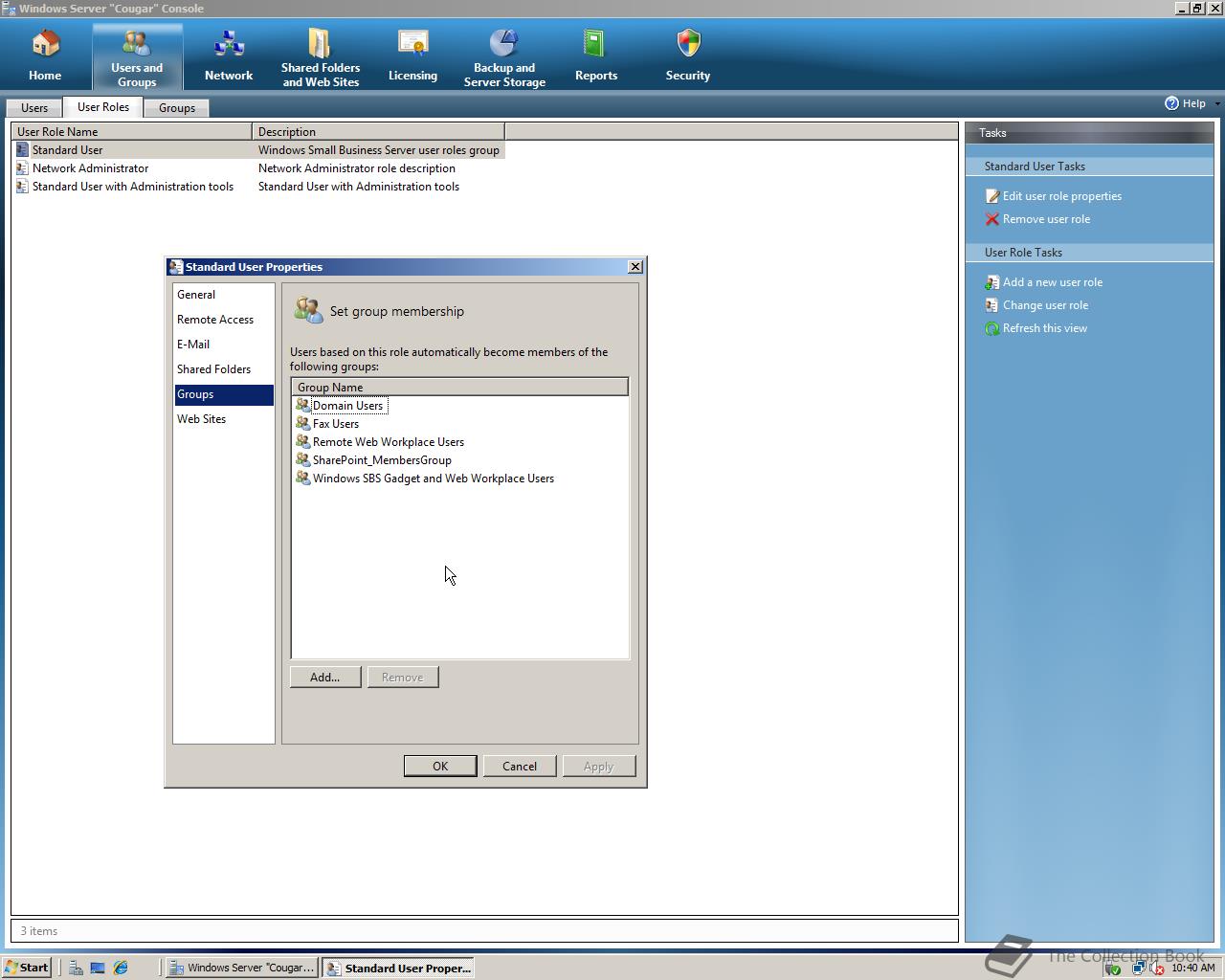1225x980 pixels.
Task: Click the SharePoint_MembersGroup icon
Action: coord(302,460)
